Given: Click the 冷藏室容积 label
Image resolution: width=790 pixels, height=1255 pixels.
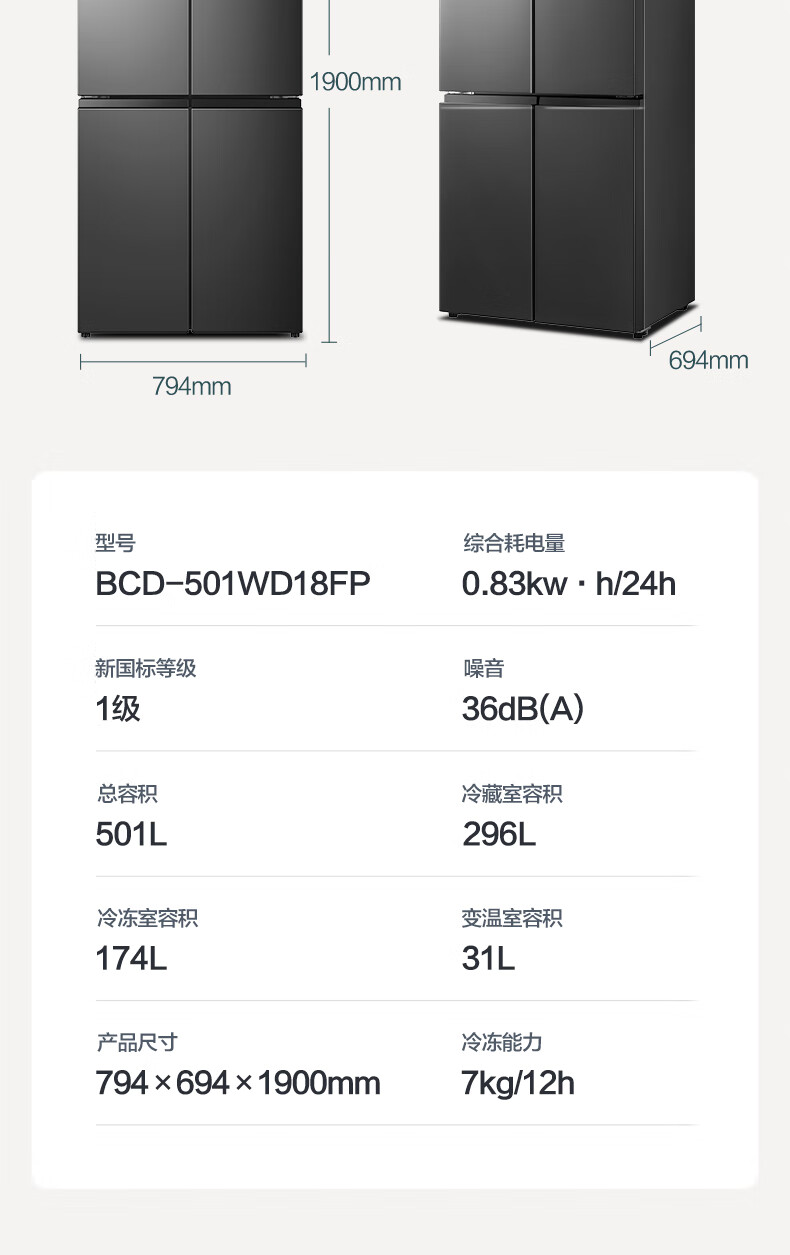Looking at the screenshot, I should point(512,794).
